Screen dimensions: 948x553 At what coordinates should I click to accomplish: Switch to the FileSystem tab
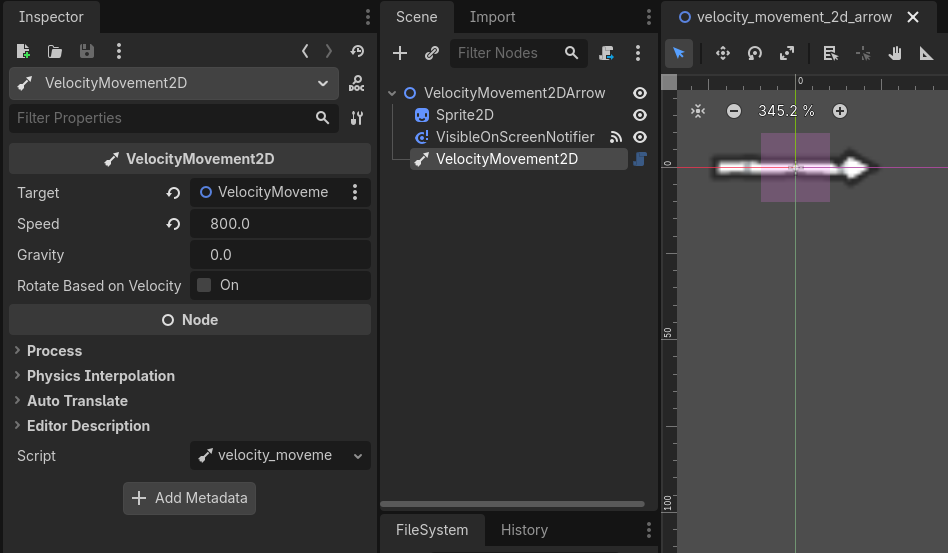(x=432, y=530)
